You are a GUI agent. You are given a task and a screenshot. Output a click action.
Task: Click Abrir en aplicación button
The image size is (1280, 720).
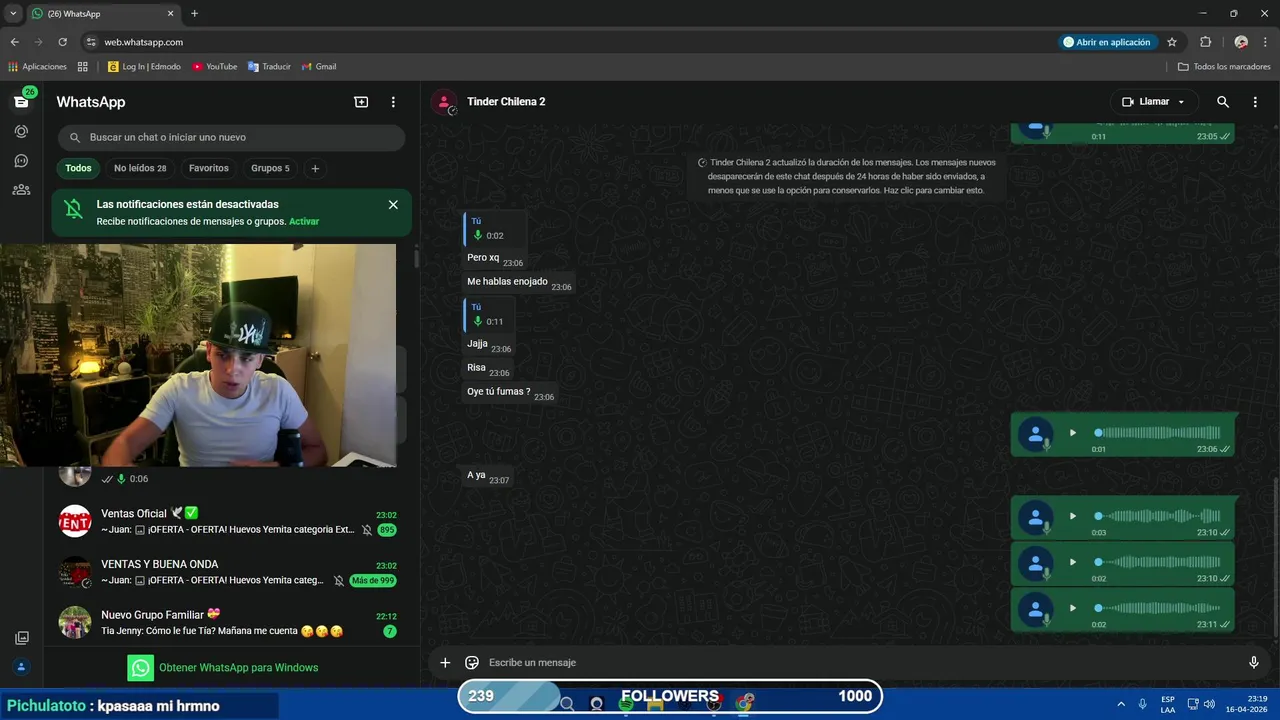(1107, 42)
